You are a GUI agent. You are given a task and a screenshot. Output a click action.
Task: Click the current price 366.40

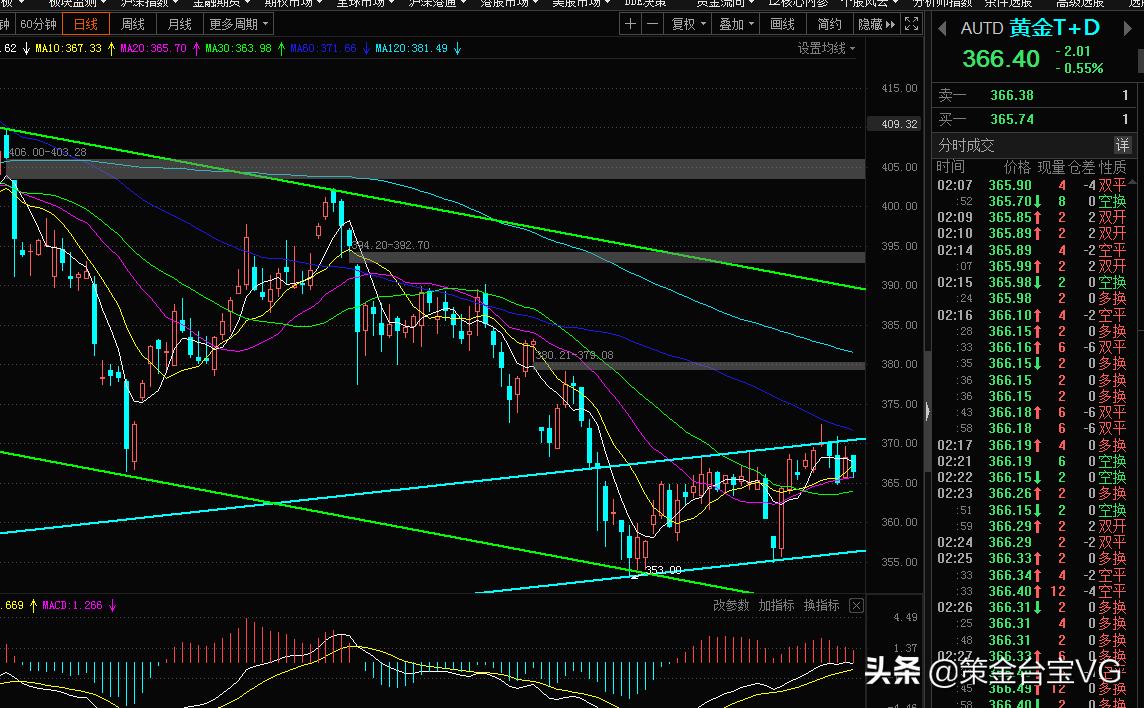[1000, 58]
